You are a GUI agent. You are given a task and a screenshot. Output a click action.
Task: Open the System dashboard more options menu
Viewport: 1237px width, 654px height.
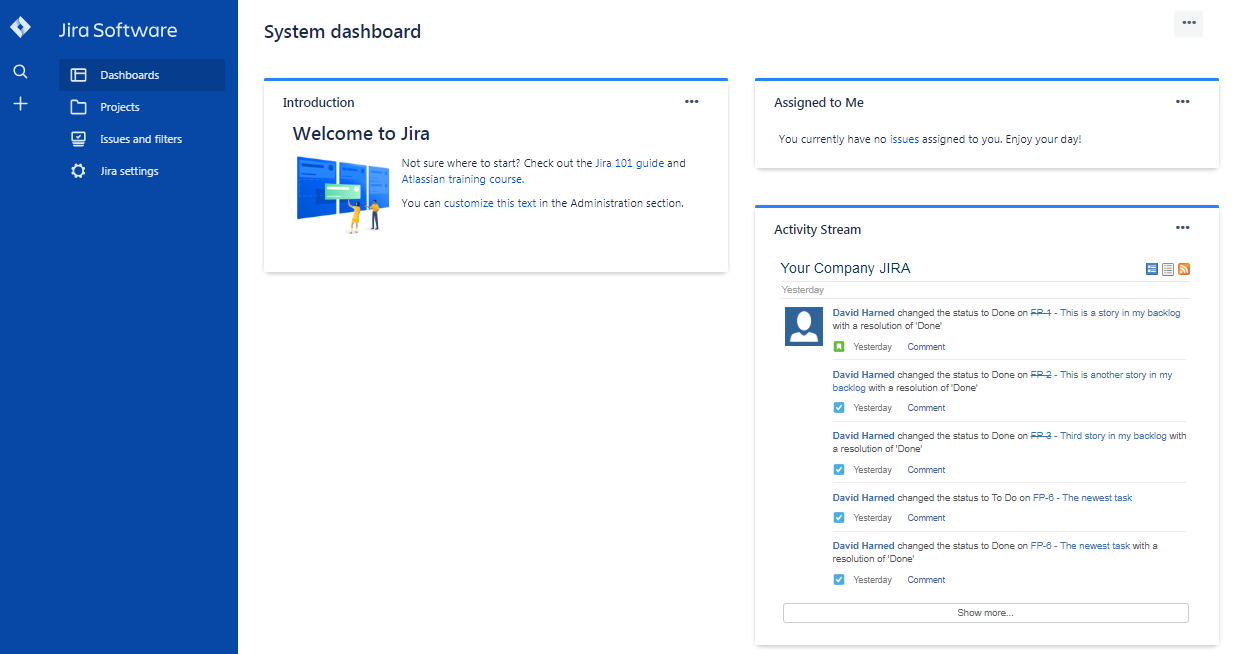(1188, 23)
